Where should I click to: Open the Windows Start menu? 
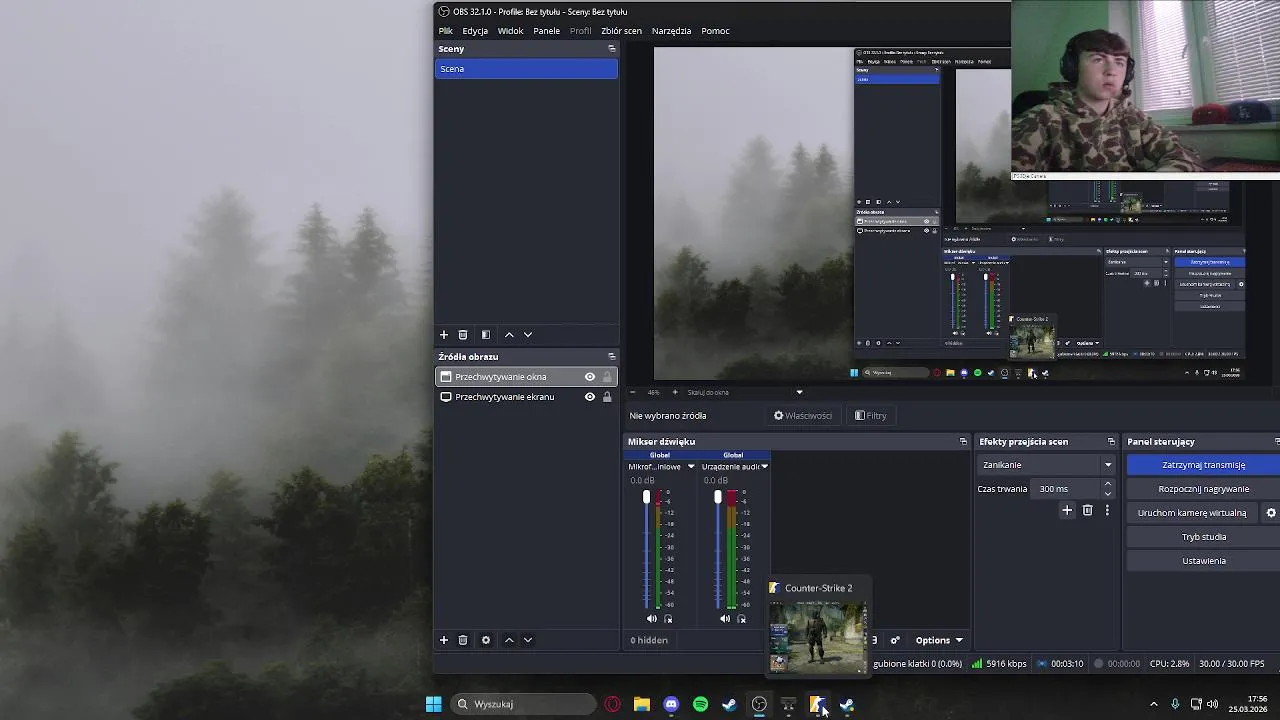point(434,704)
